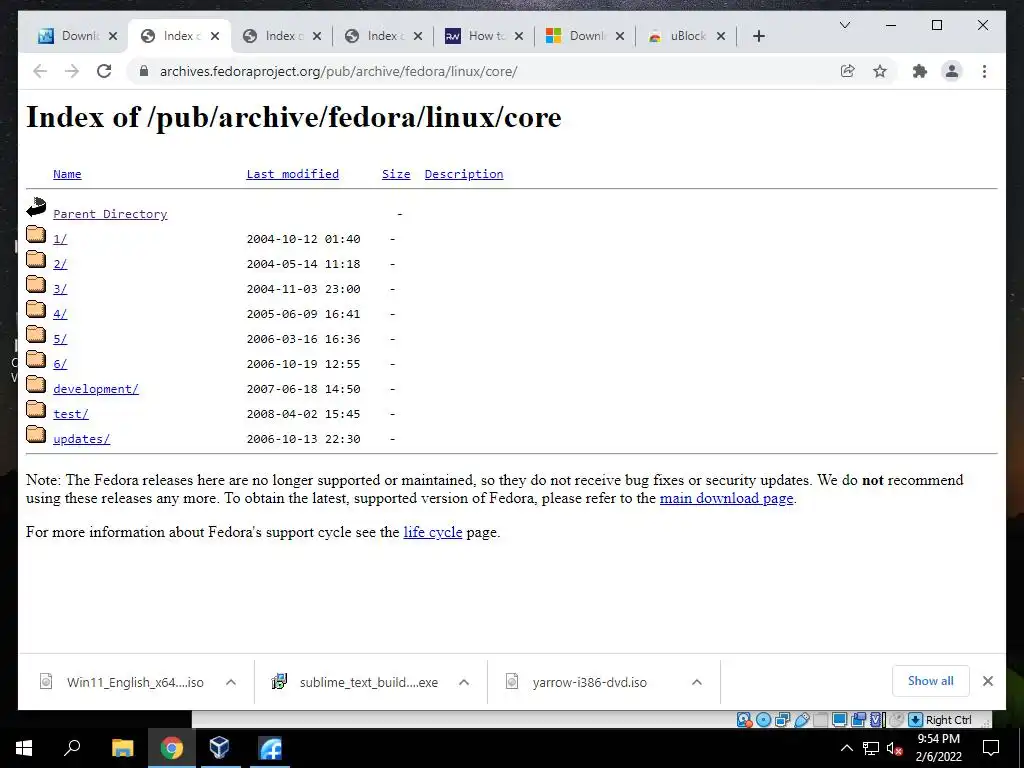Click VirtualBox optical disk indicator
Image resolution: width=1024 pixels, height=768 pixels.
click(x=763, y=720)
